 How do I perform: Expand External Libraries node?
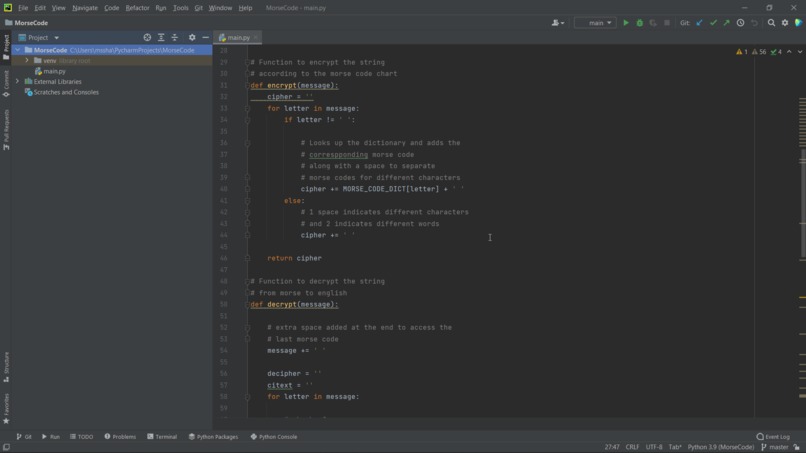(x=17, y=81)
